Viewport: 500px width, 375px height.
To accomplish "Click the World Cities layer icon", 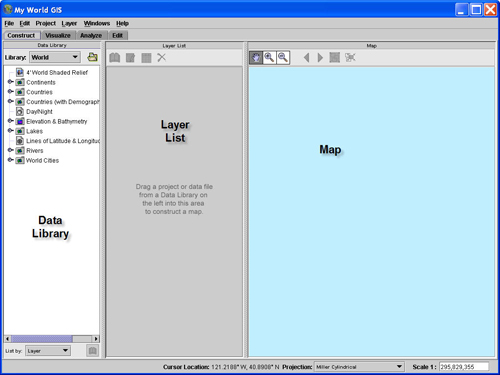I will coord(20,160).
